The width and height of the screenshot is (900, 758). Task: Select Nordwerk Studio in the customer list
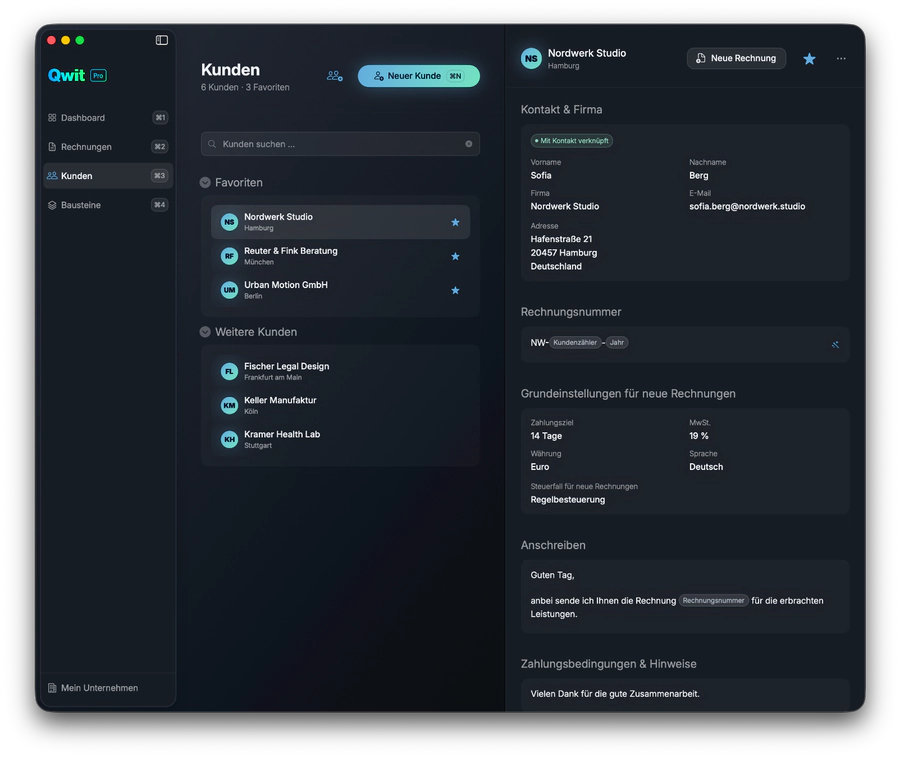340,222
